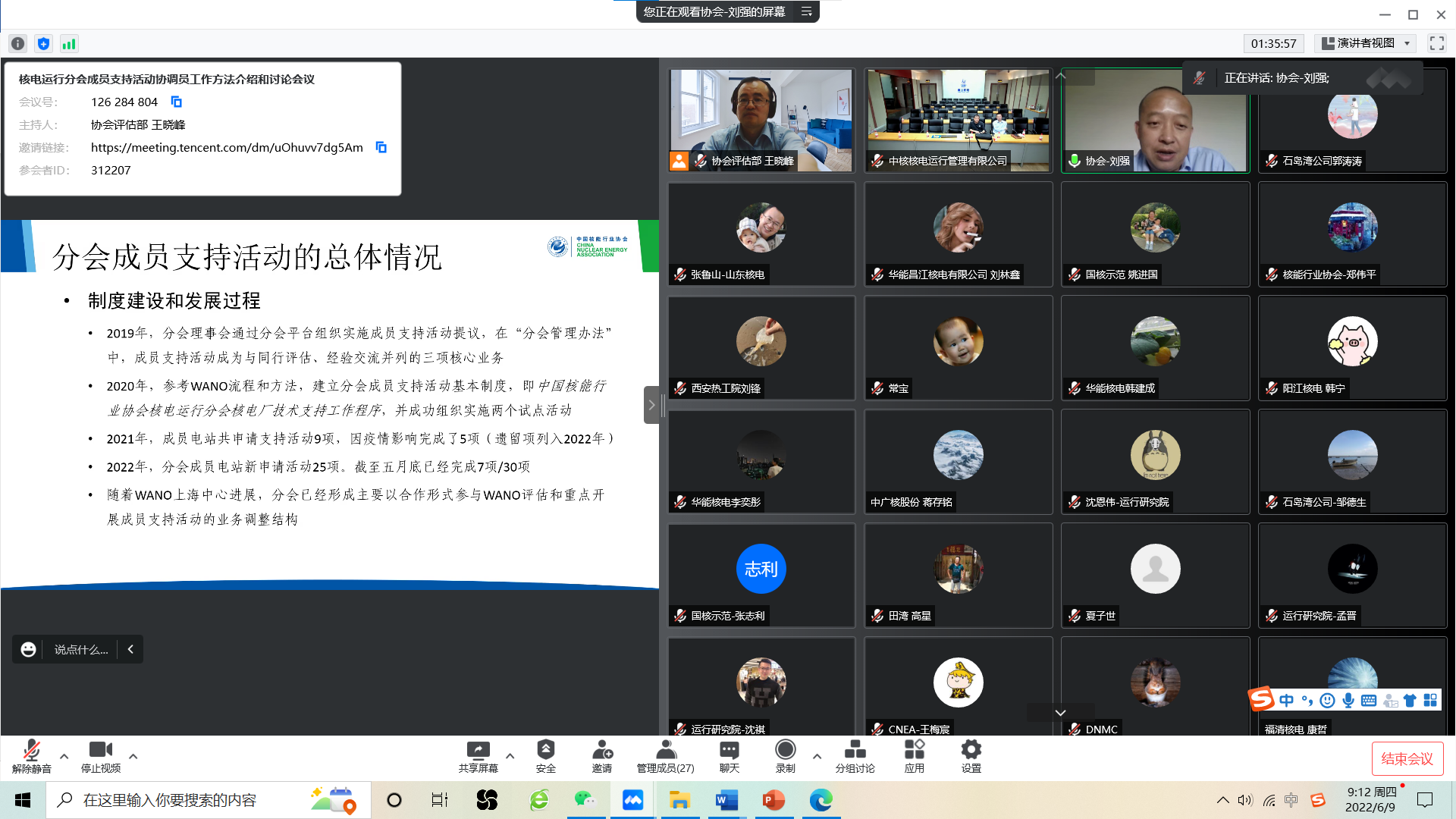Screen dimensions: 1456x819
Task: Click the 说点什么 message input box
Action: click(x=80, y=649)
